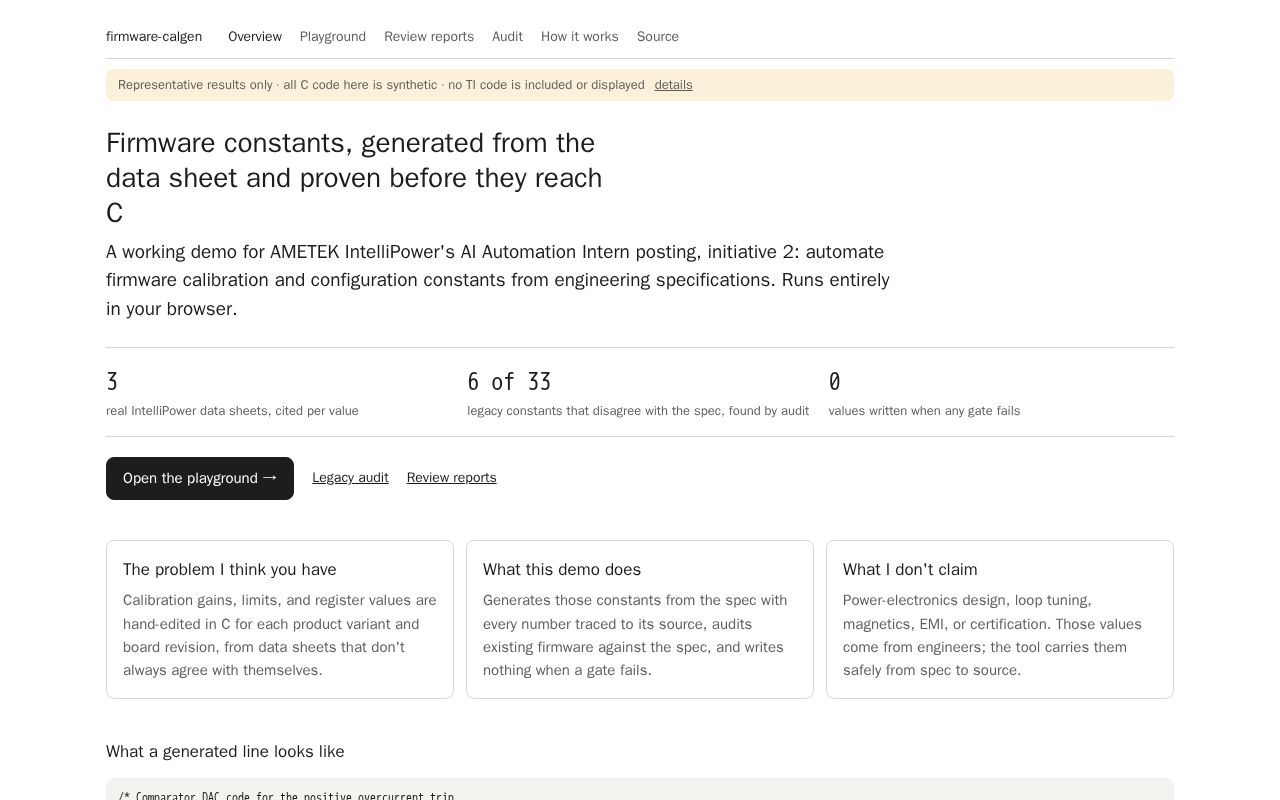
Task: Click the 'What this demo does' card title
Action: point(562,570)
